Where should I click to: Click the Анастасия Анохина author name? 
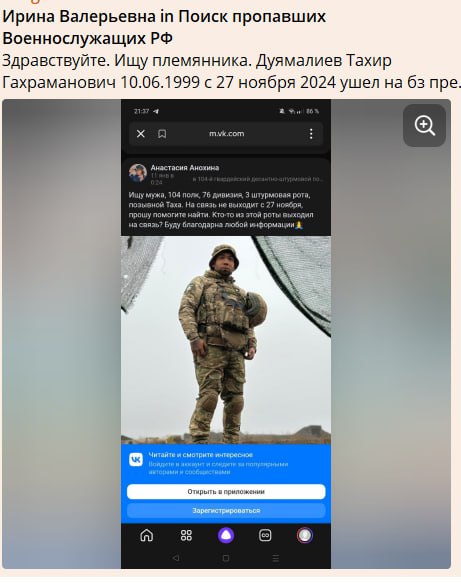pyautogui.click(x=185, y=168)
